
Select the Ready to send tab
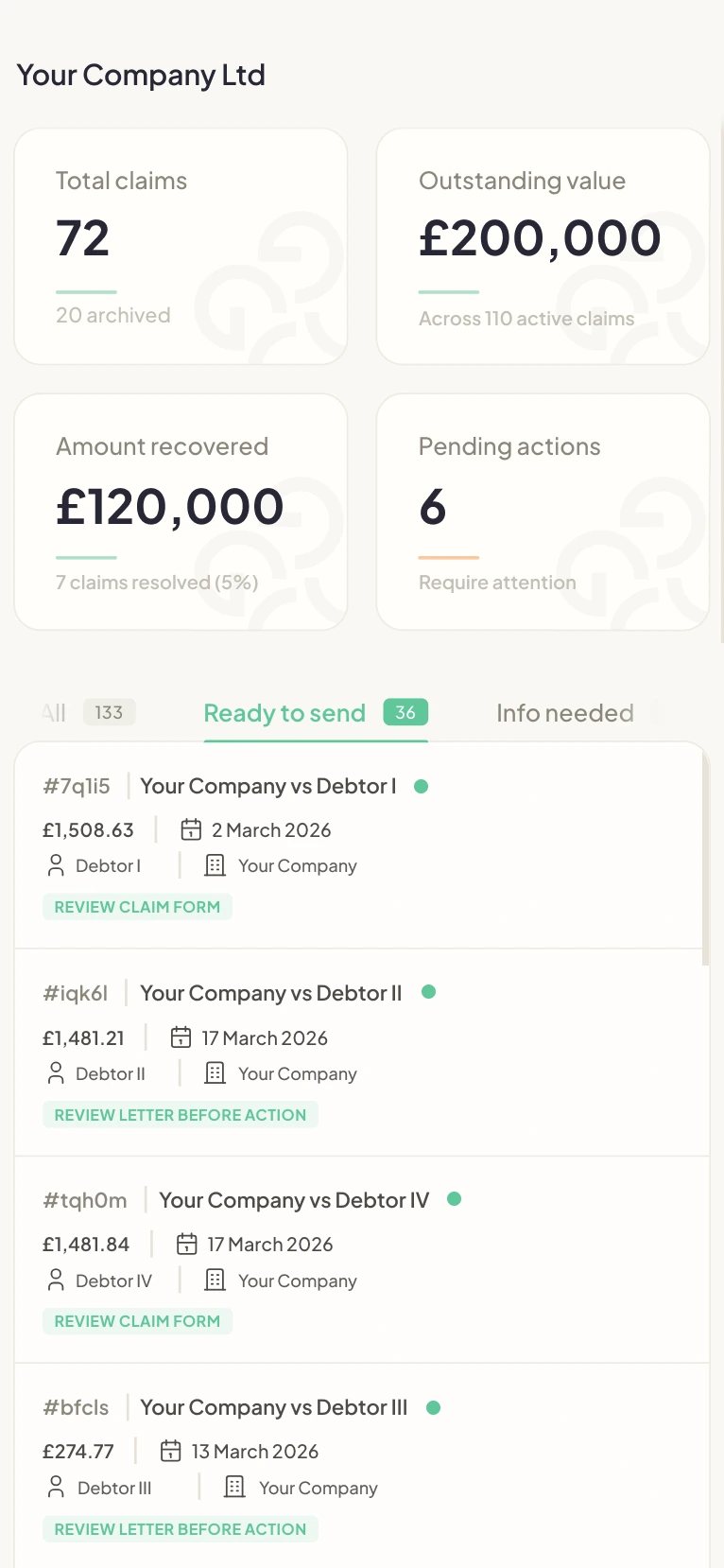point(284,713)
